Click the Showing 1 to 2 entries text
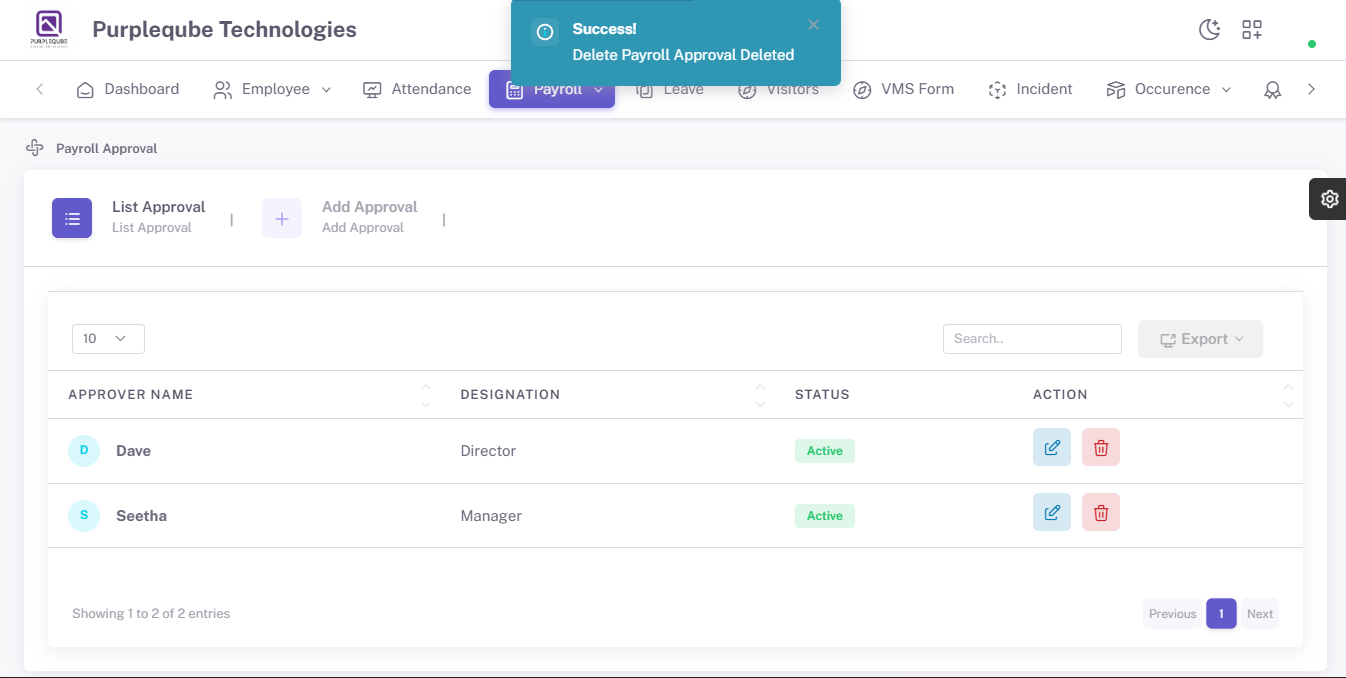The image size is (1346, 678). coord(151,614)
